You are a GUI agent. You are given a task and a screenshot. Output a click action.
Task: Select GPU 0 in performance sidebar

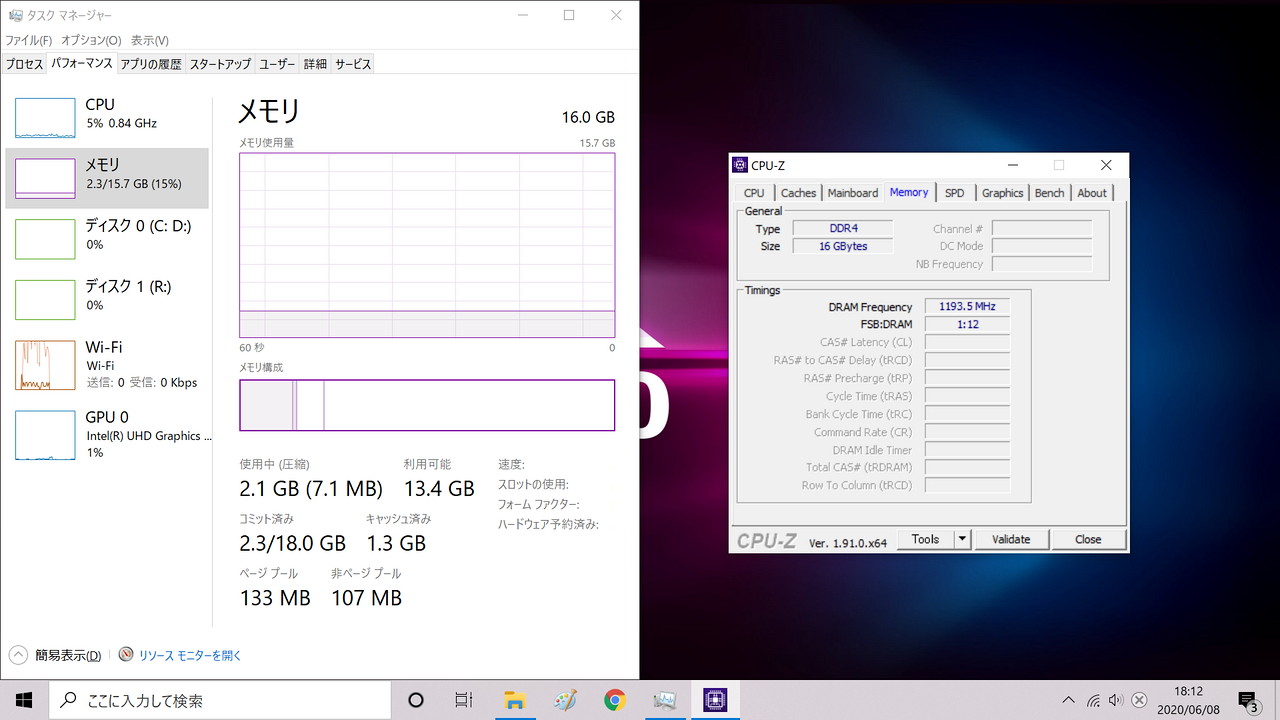107,434
